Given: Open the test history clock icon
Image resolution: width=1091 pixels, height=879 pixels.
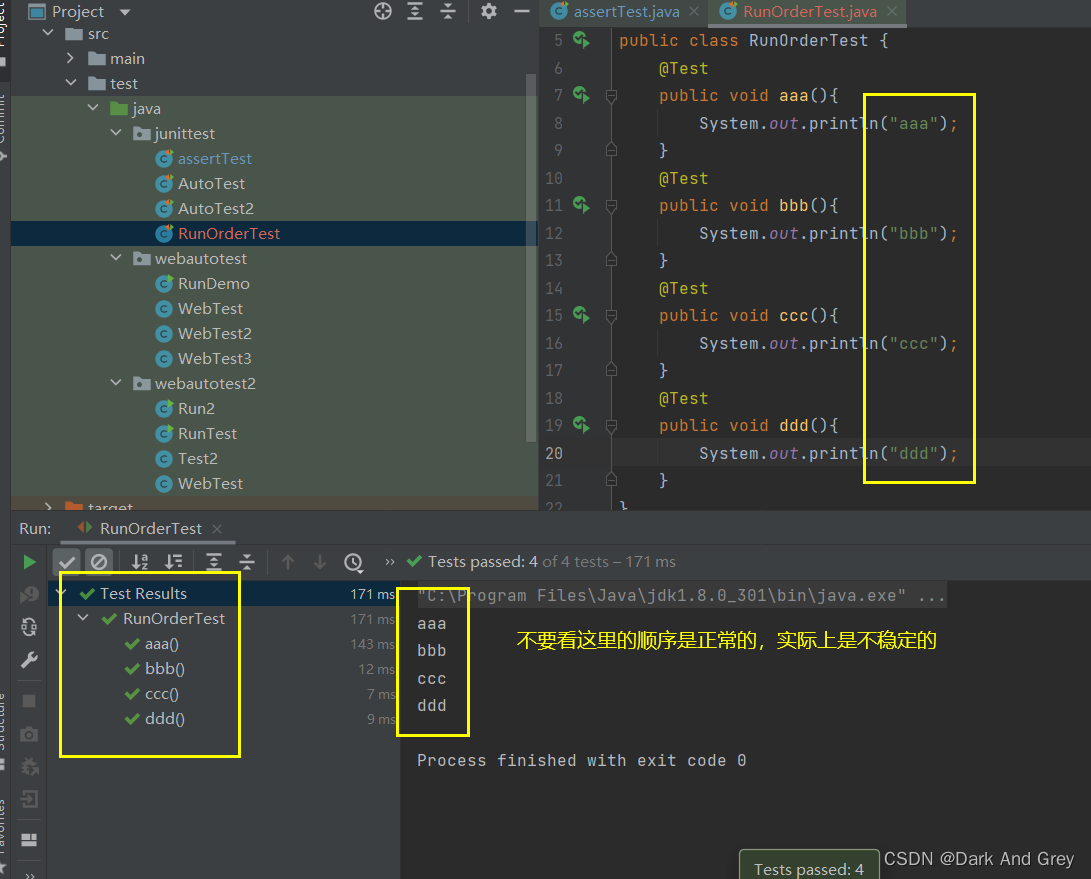Looking at the screenshot, I should coord(353,562).
